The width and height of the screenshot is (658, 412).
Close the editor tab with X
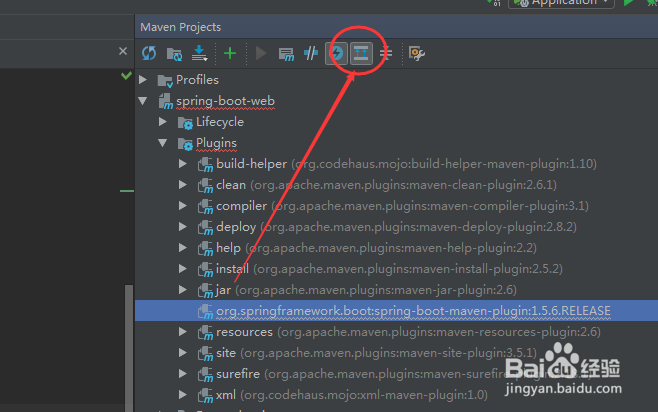tap(123, 51)
